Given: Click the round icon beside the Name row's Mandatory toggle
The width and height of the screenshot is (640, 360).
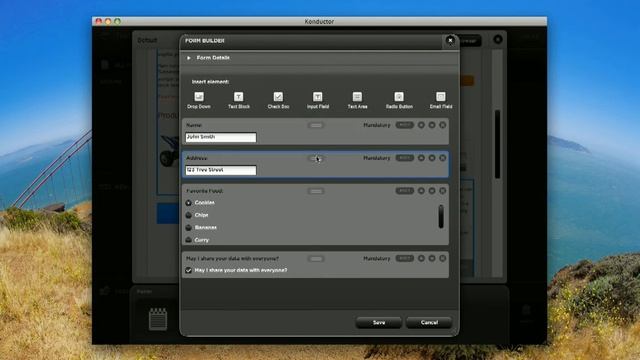Looking at the screenshot, I should coord(421,125).
